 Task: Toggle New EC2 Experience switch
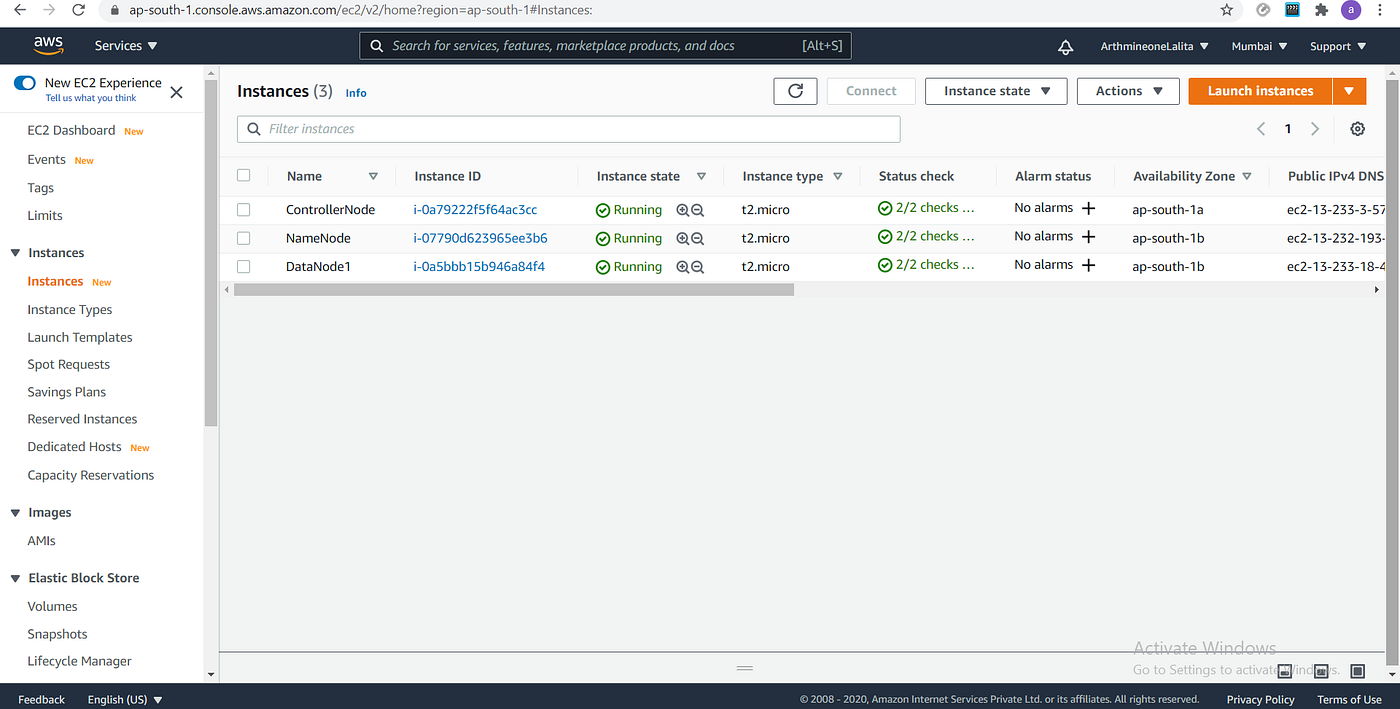tap(25, 83)
